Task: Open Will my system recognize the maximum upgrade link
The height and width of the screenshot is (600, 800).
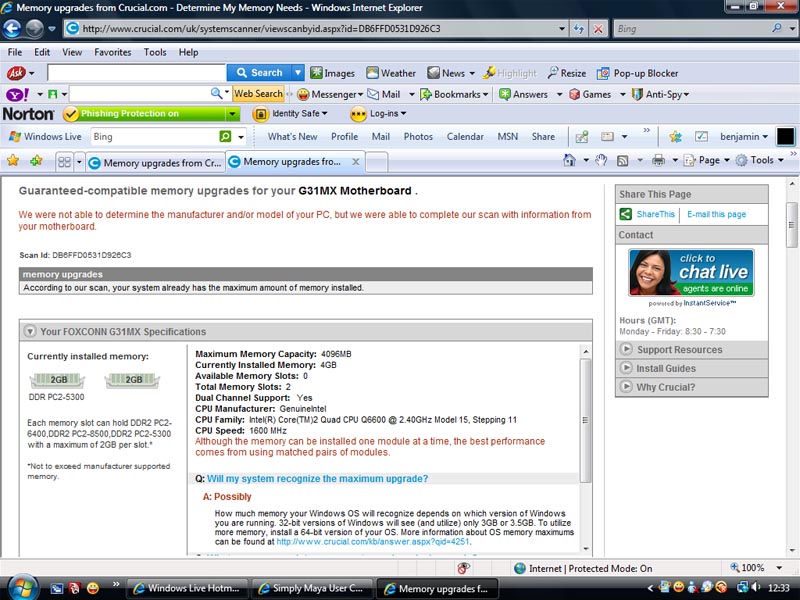Action: coord(317,479)
